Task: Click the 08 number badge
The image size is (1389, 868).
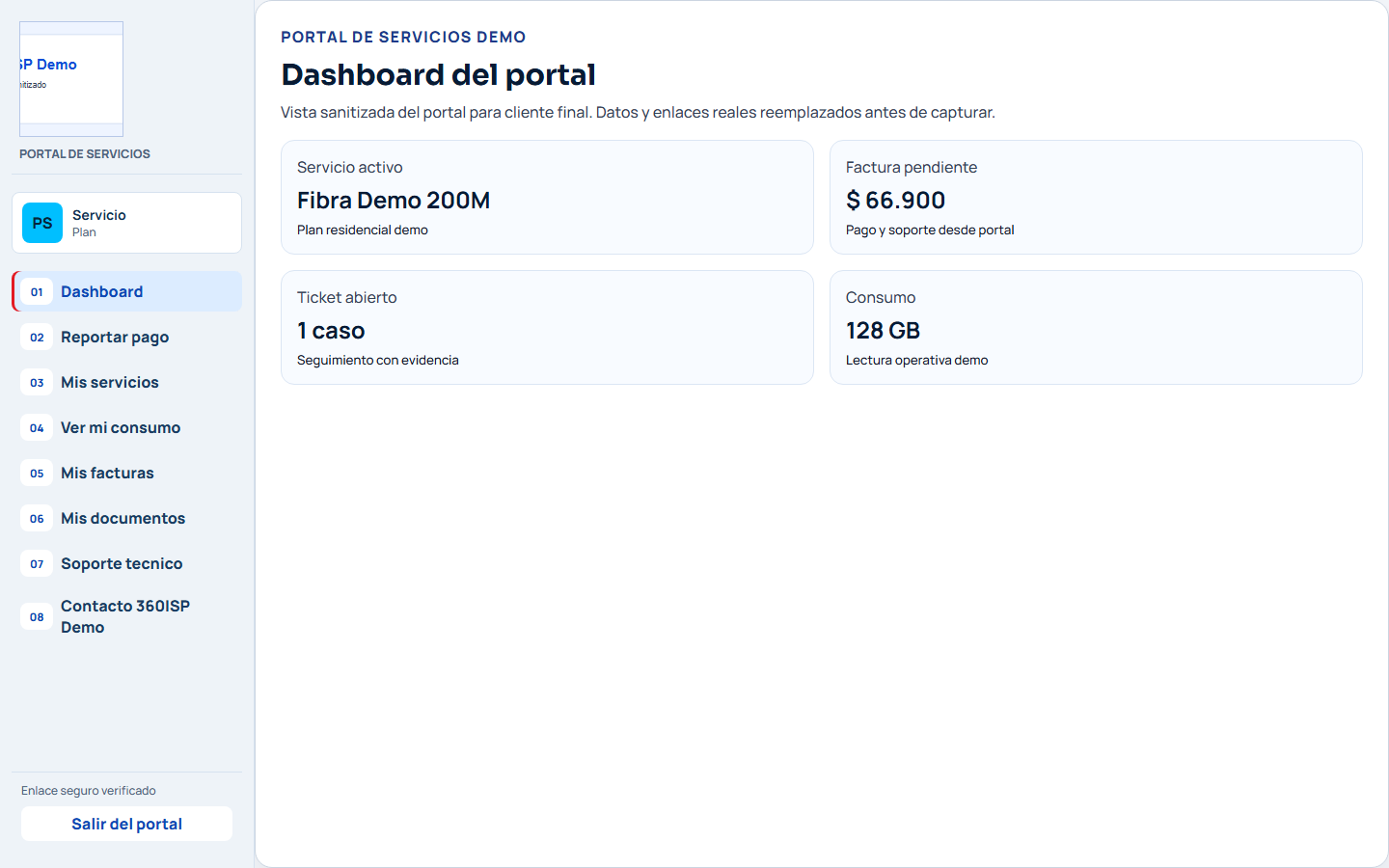Action: 37,617
